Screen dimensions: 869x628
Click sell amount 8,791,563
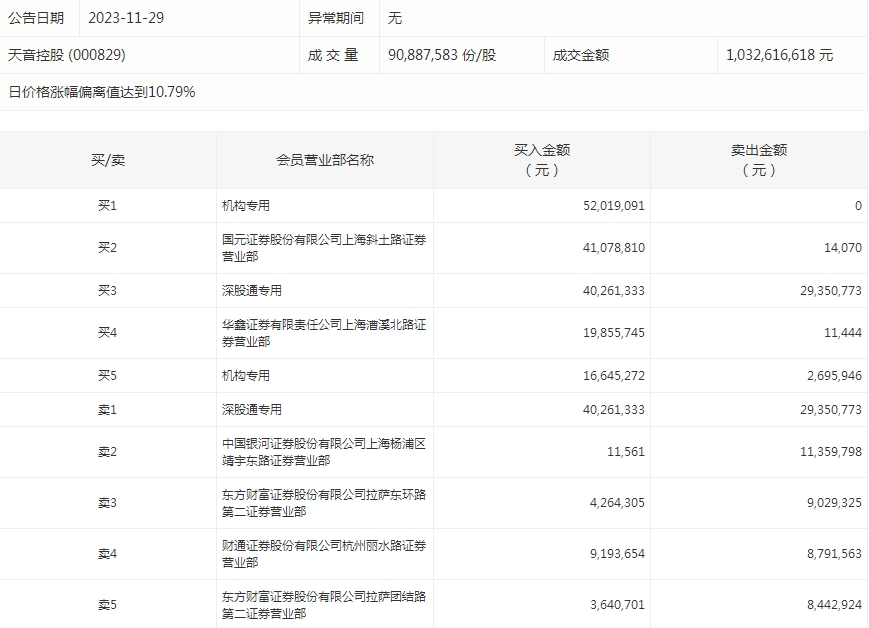tap(835, 554)
